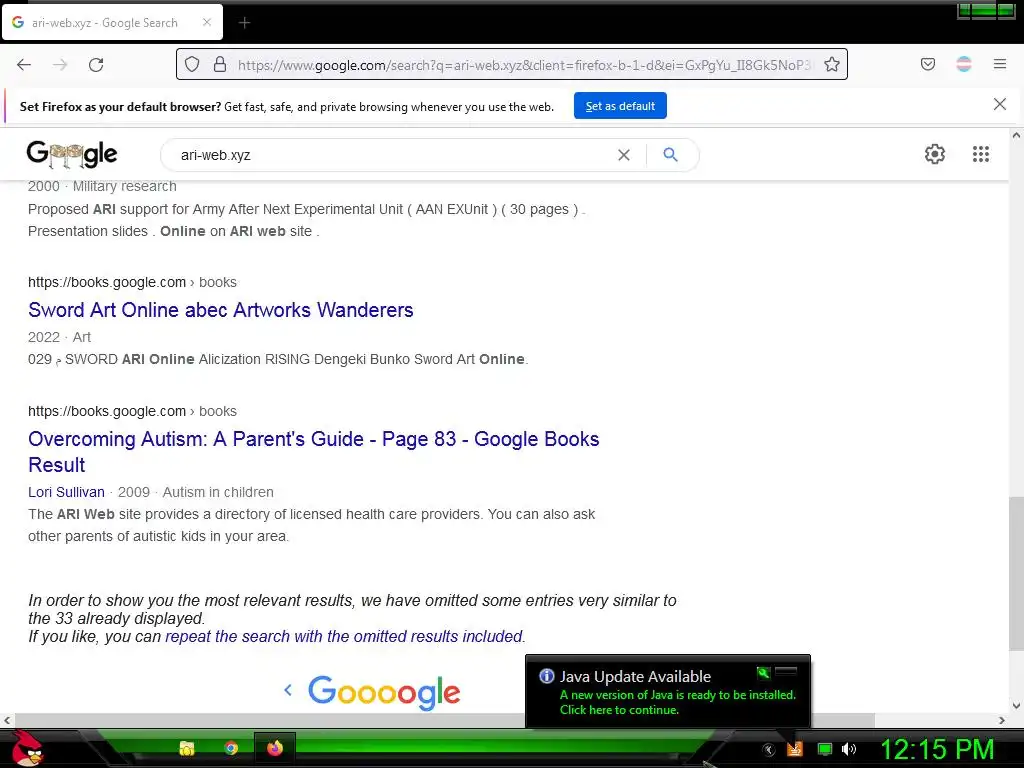Click the vertical scrollbar down arrow
This screenshot has height=768, width=1024.
[1016, 705]
